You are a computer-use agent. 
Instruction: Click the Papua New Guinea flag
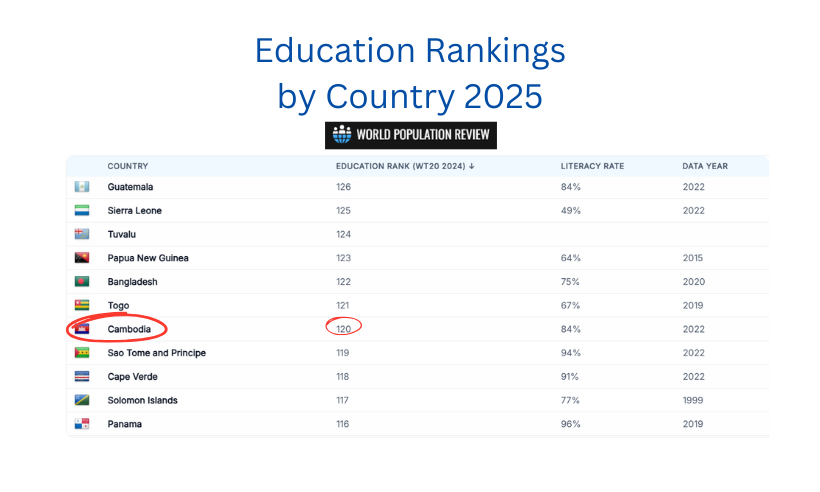[x=82, y=258]
